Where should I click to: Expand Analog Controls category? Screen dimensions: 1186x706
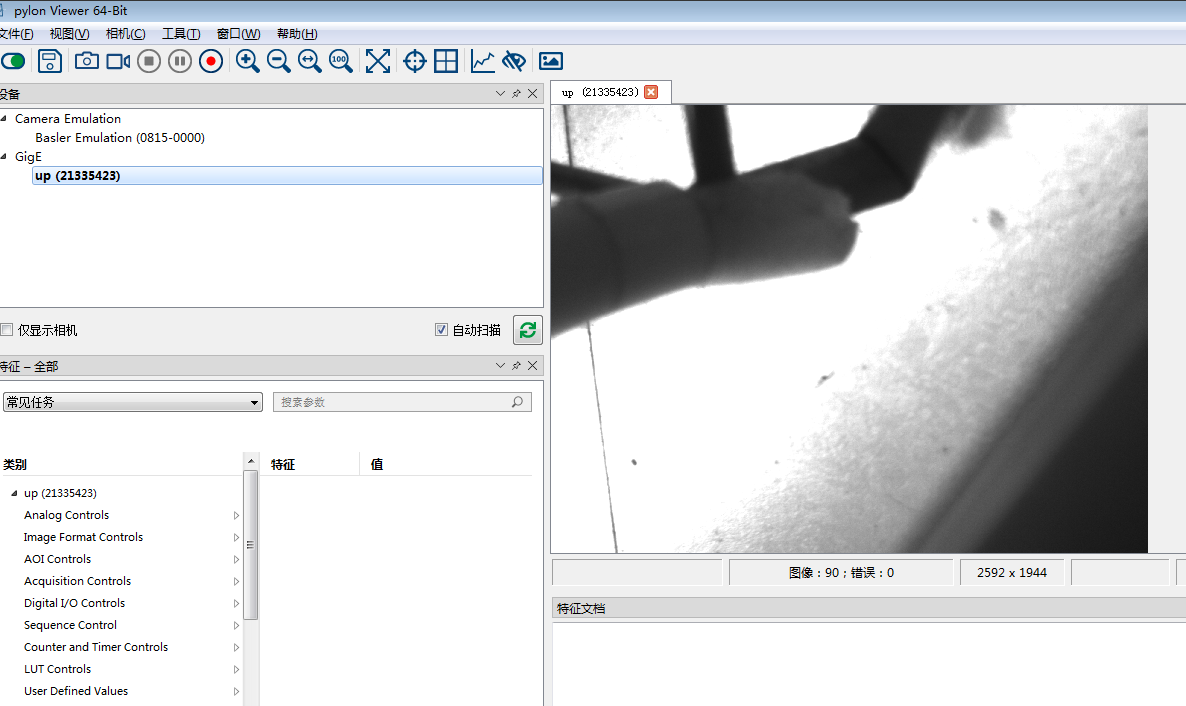[66, 515]
